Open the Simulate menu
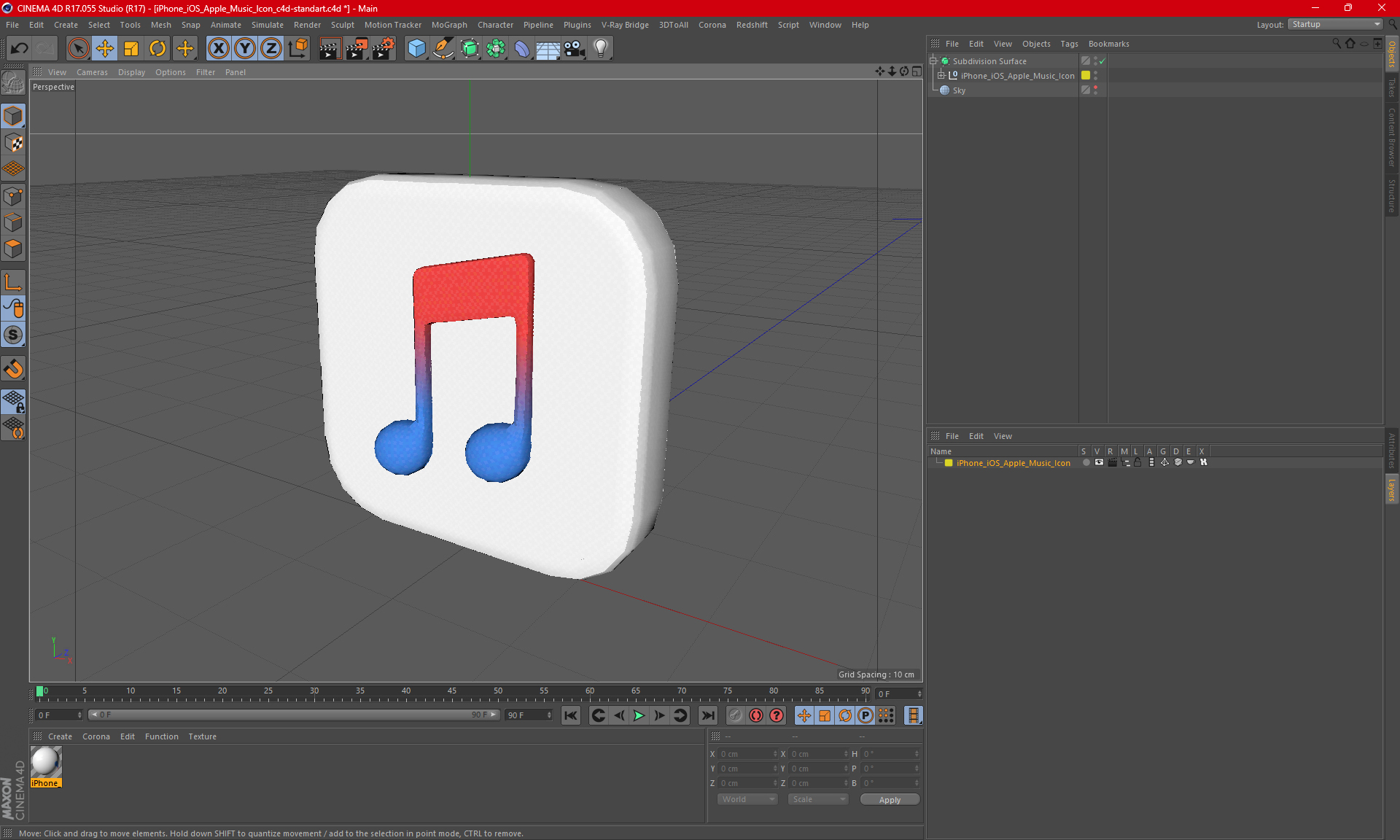This screenshot has width=1400, height=840. tap(268, 25)
